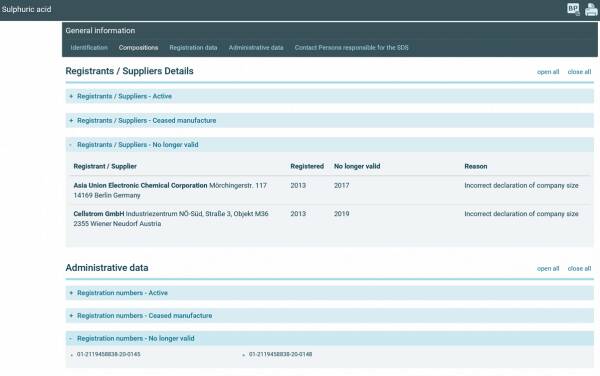This screenshot has height=376, width=600.
Task: Select the Administrative data tab
Action: (256, 47)
